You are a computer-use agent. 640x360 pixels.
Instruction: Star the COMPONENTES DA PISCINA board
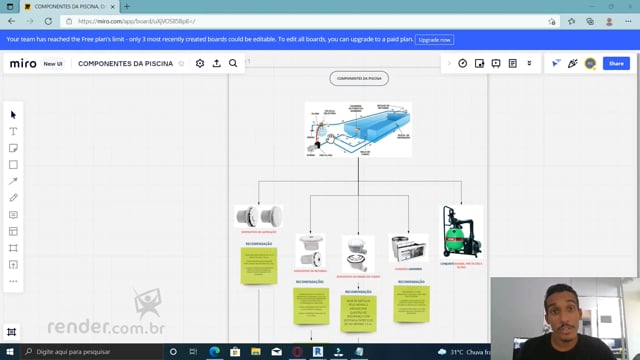coord(181,64)
